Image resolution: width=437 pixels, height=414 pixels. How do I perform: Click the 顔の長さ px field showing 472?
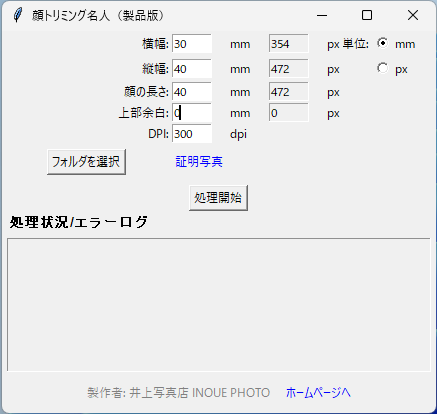289,92
